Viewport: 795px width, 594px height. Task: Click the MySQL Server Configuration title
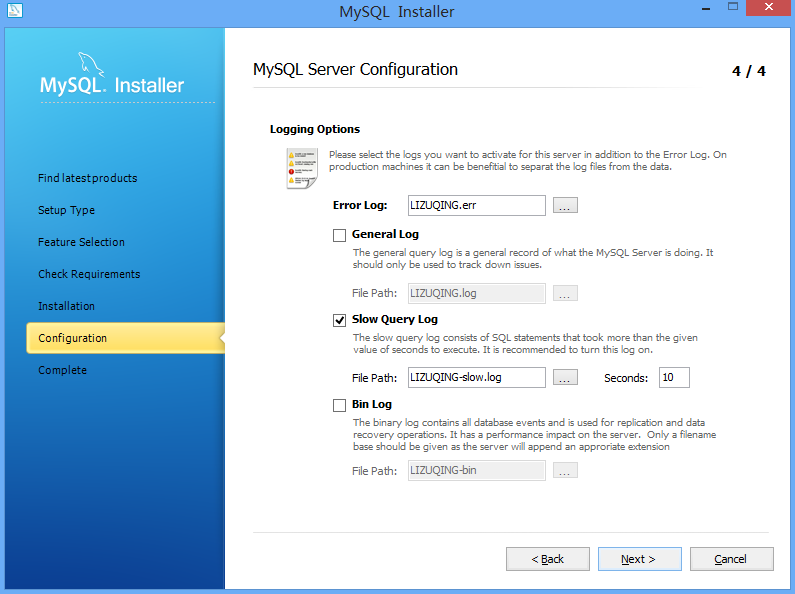(x=355, y=69)
